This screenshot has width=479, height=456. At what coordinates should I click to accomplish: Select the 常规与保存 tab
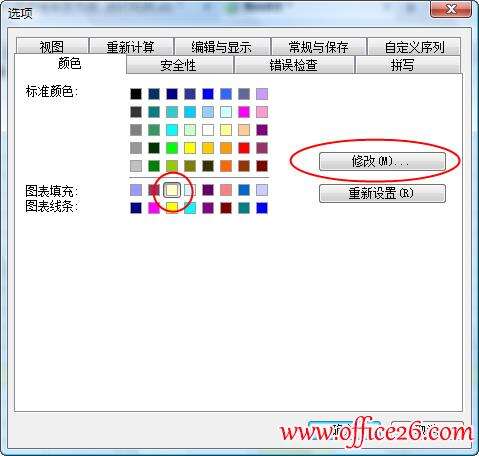click(x=319, y=46)
